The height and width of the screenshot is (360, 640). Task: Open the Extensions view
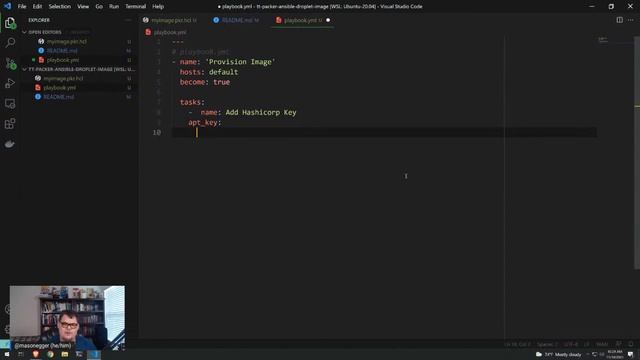[x=10, y=124]
